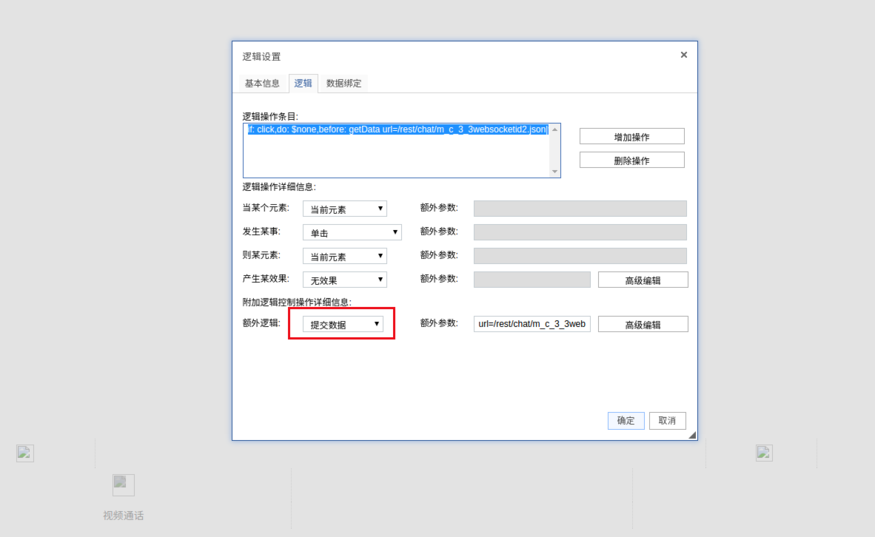Confirm with the 确定 button
The height and width of the screenshot is (537, 875).
625,421
